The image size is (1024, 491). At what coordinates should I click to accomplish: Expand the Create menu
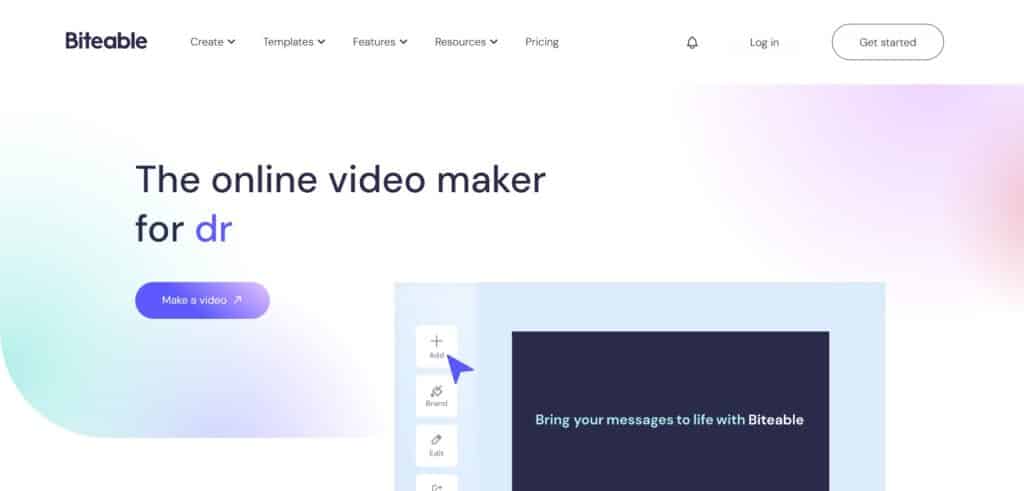point(212,42)
